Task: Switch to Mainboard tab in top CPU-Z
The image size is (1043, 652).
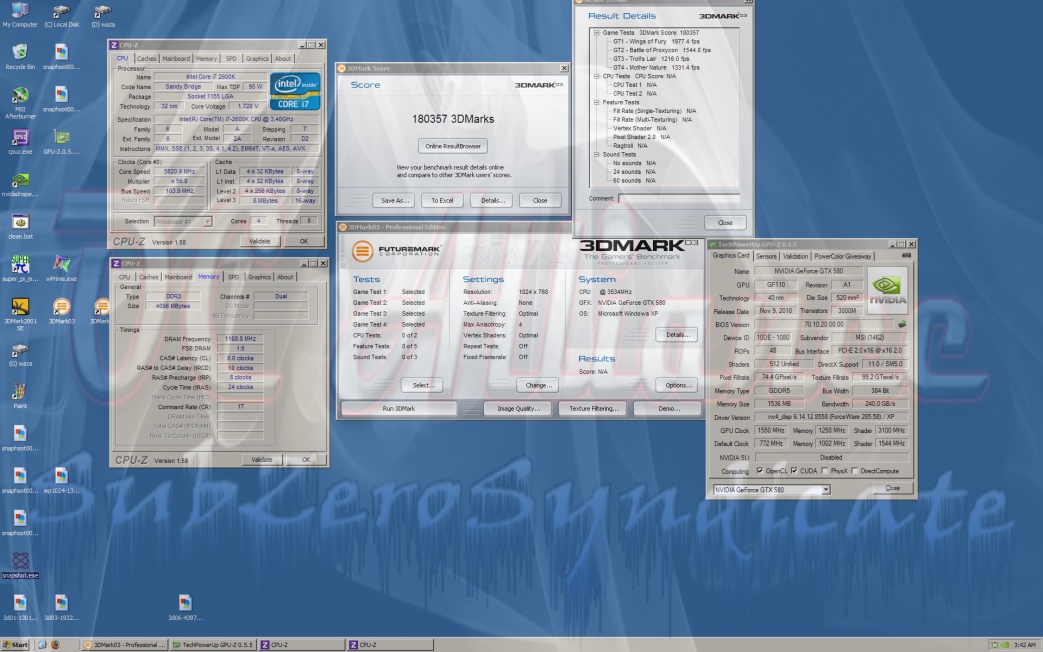Action: point(176,59)
